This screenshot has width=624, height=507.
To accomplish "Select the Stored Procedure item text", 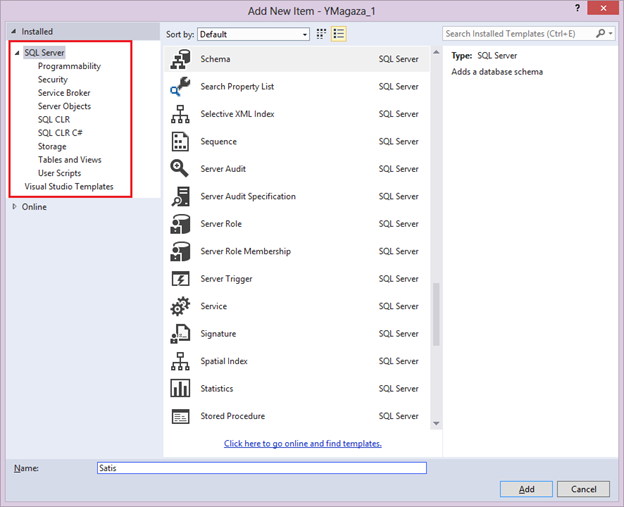I will click(x=233, y=416).
